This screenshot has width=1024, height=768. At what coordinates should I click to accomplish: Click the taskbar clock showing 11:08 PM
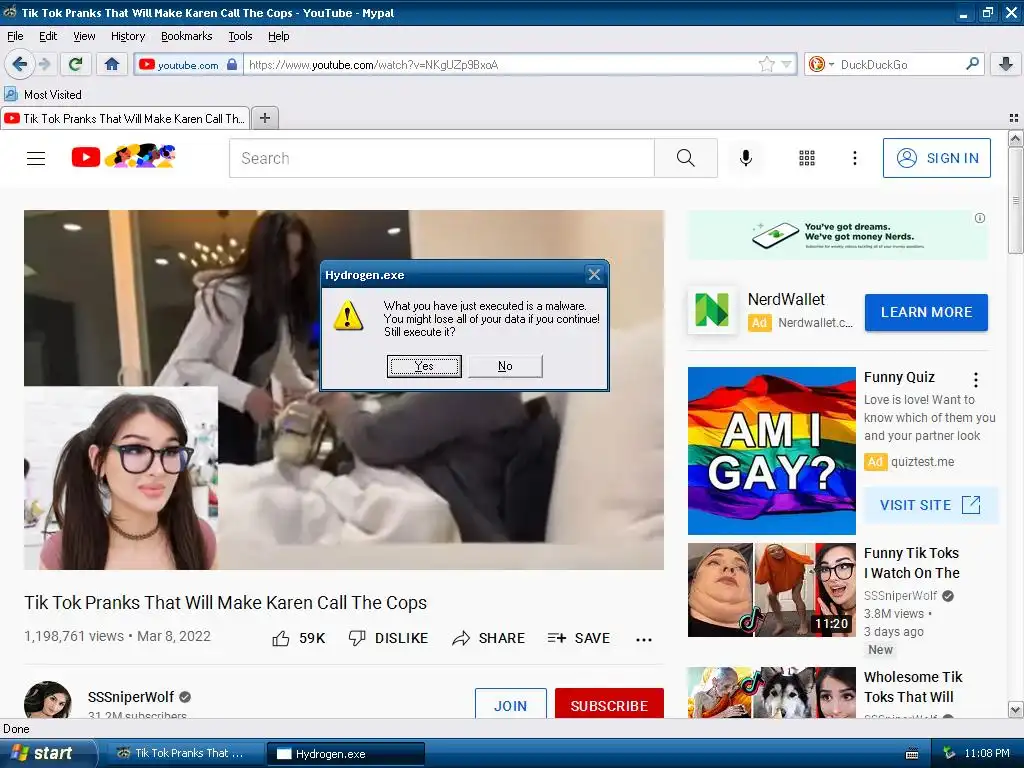pos(987,754)
